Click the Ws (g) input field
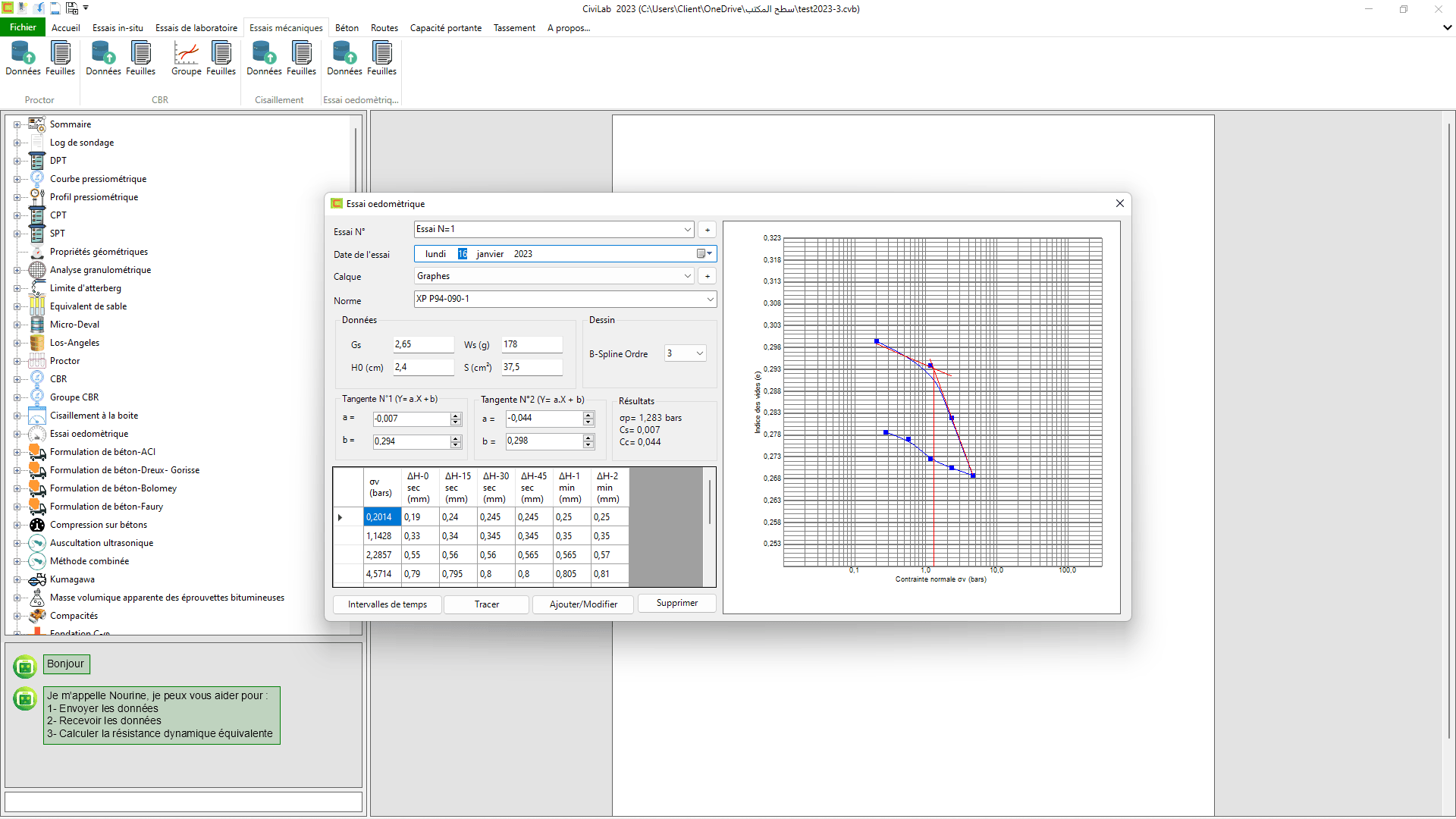Image resolution: width=1456 pixels, height=819 pixels. [532, 344]
